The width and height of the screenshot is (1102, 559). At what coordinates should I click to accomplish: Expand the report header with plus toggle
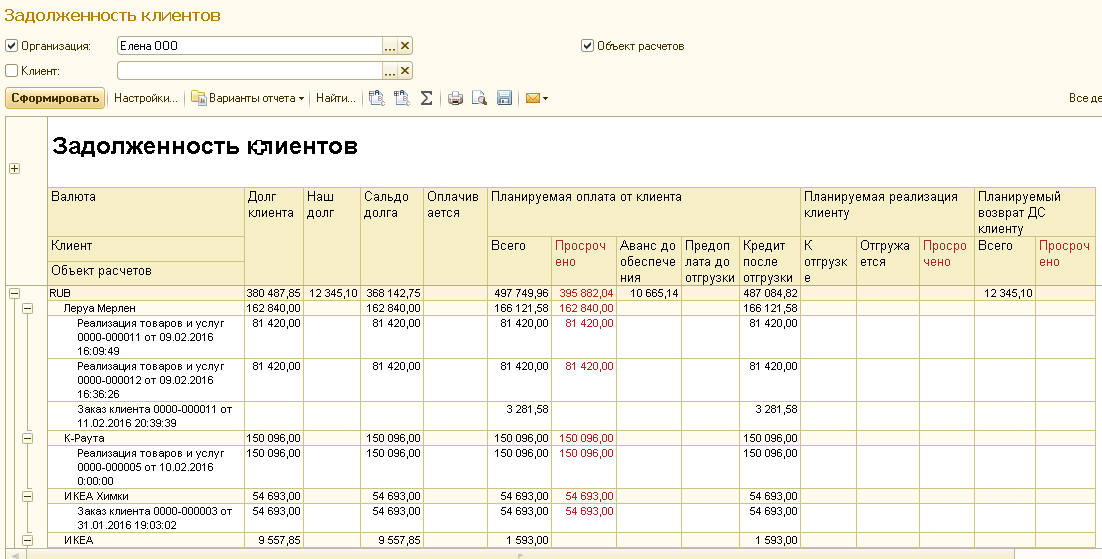15,169
